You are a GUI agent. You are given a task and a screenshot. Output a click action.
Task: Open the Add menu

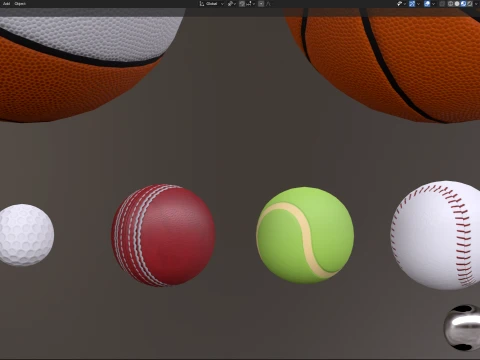(6, 4)
